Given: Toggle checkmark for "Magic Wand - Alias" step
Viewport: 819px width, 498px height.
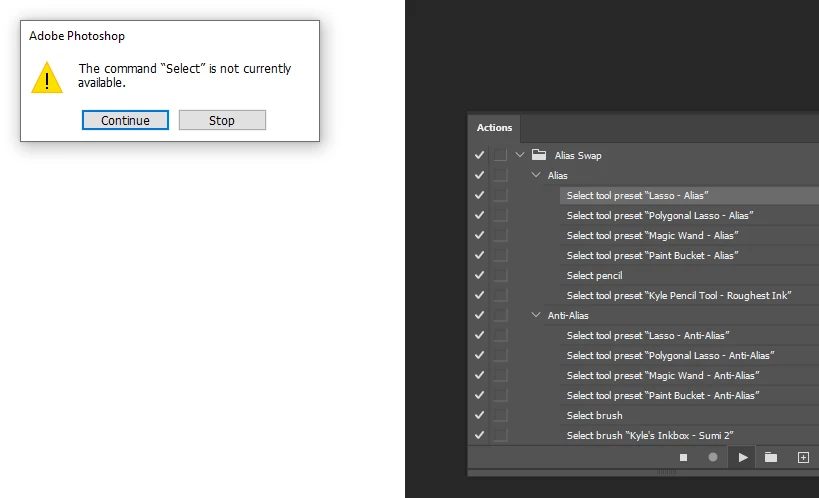Looking at the screenshot, I should tap(479, 235).
